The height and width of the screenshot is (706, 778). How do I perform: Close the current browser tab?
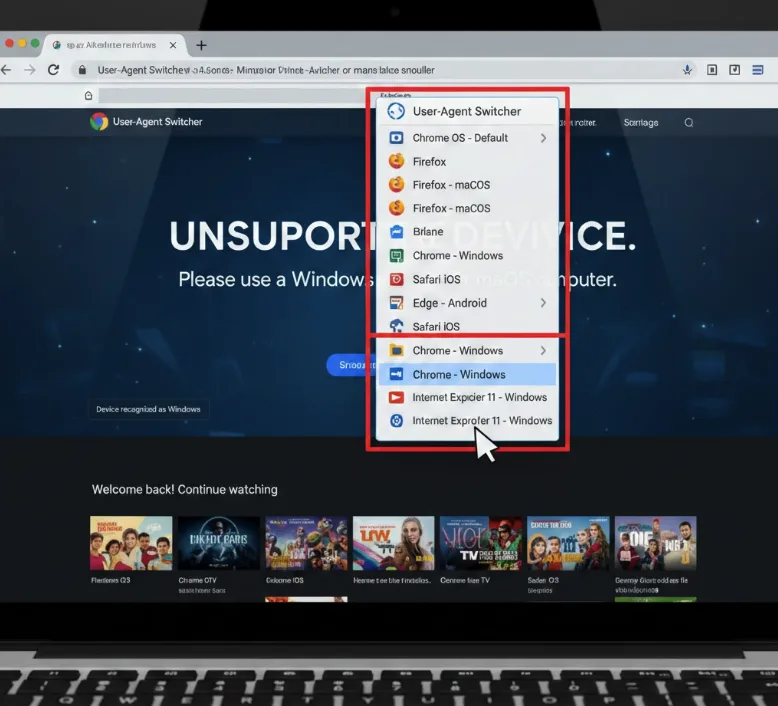point(174,45)
